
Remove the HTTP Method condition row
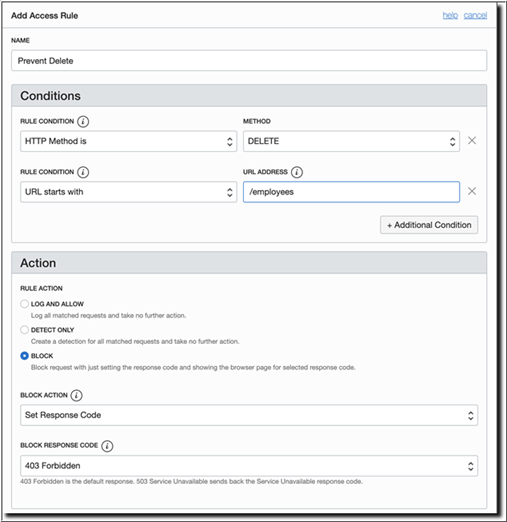[x=472, y=141]
